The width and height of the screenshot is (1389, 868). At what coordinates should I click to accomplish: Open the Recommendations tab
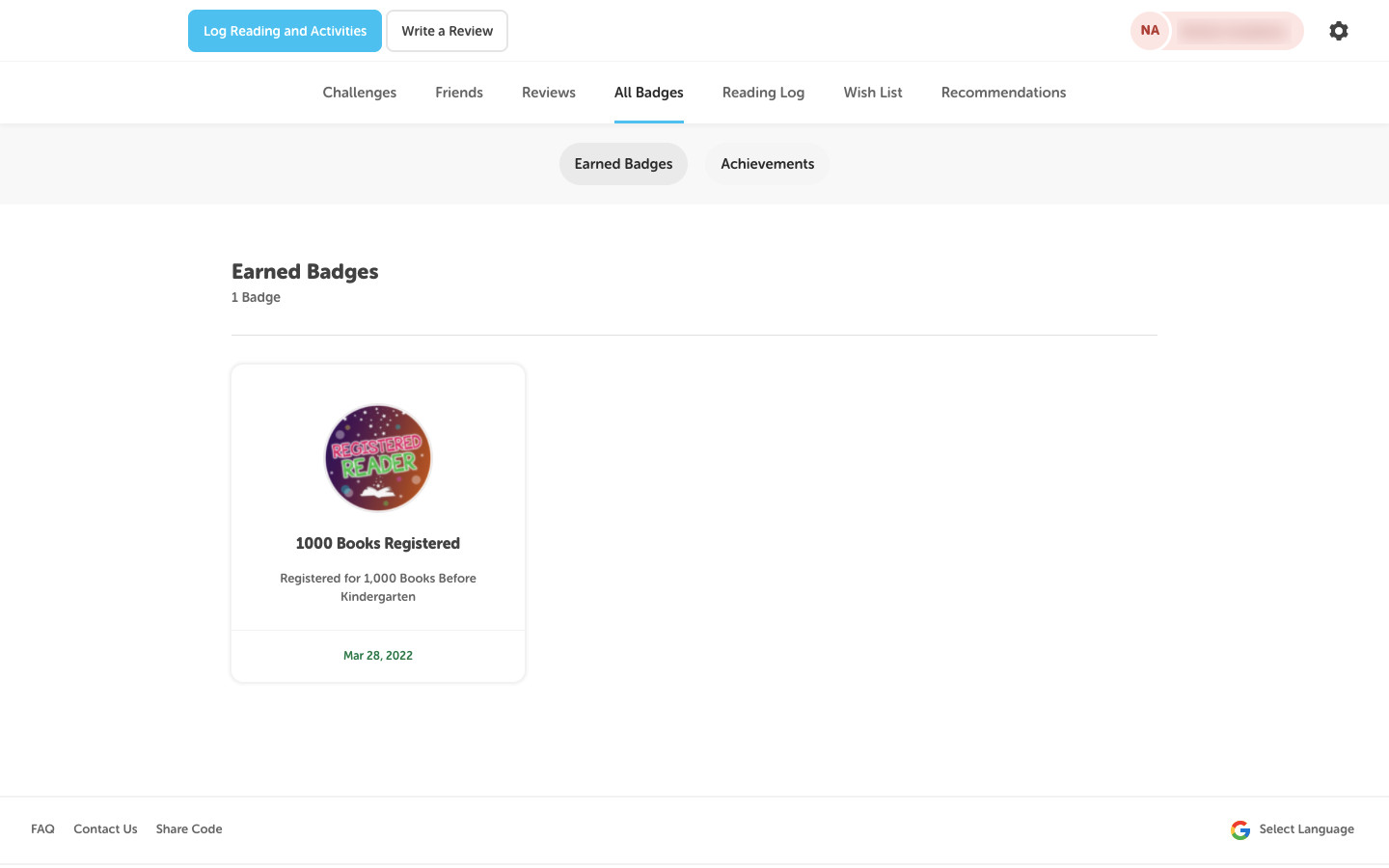tap(1003, 93)
